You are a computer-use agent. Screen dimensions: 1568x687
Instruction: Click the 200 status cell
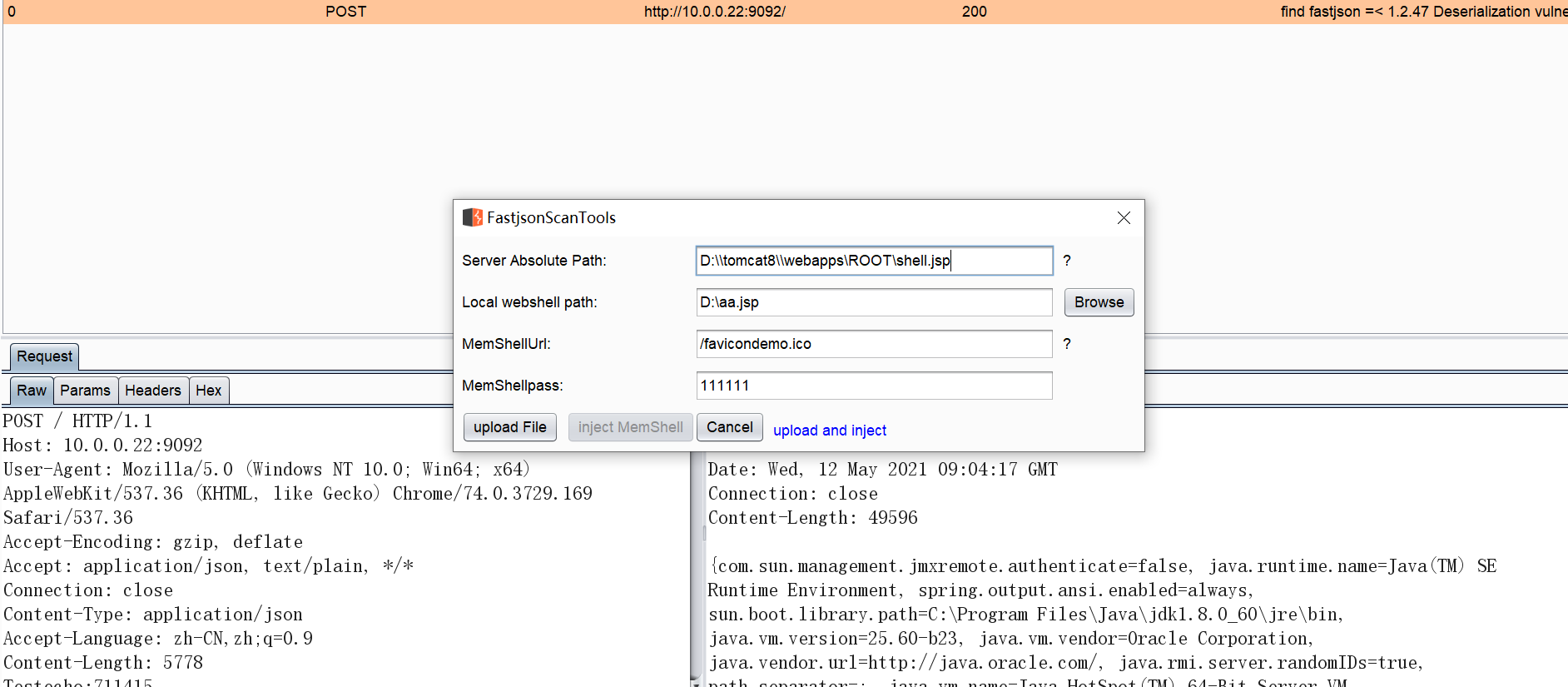975,12
